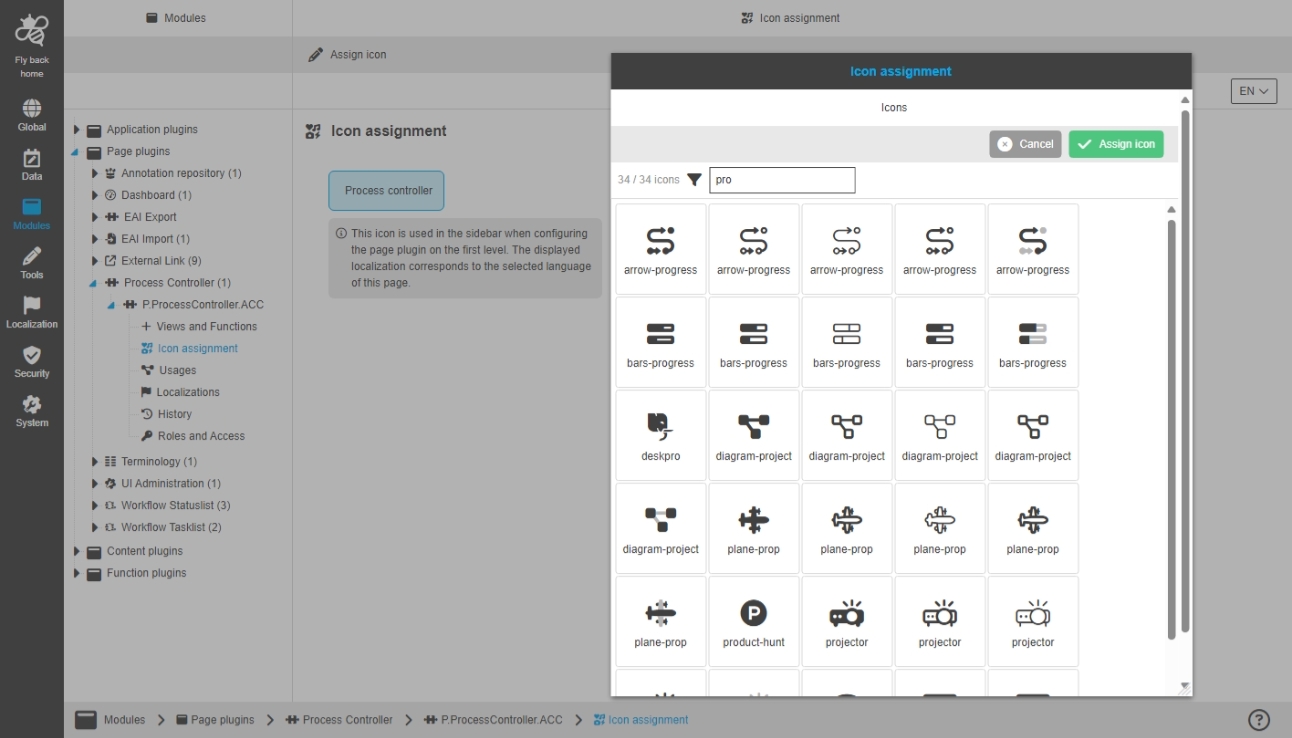Open Views and Functions tree entry
This screenshot has height=738, width=1292.
[x=199, y=327]
